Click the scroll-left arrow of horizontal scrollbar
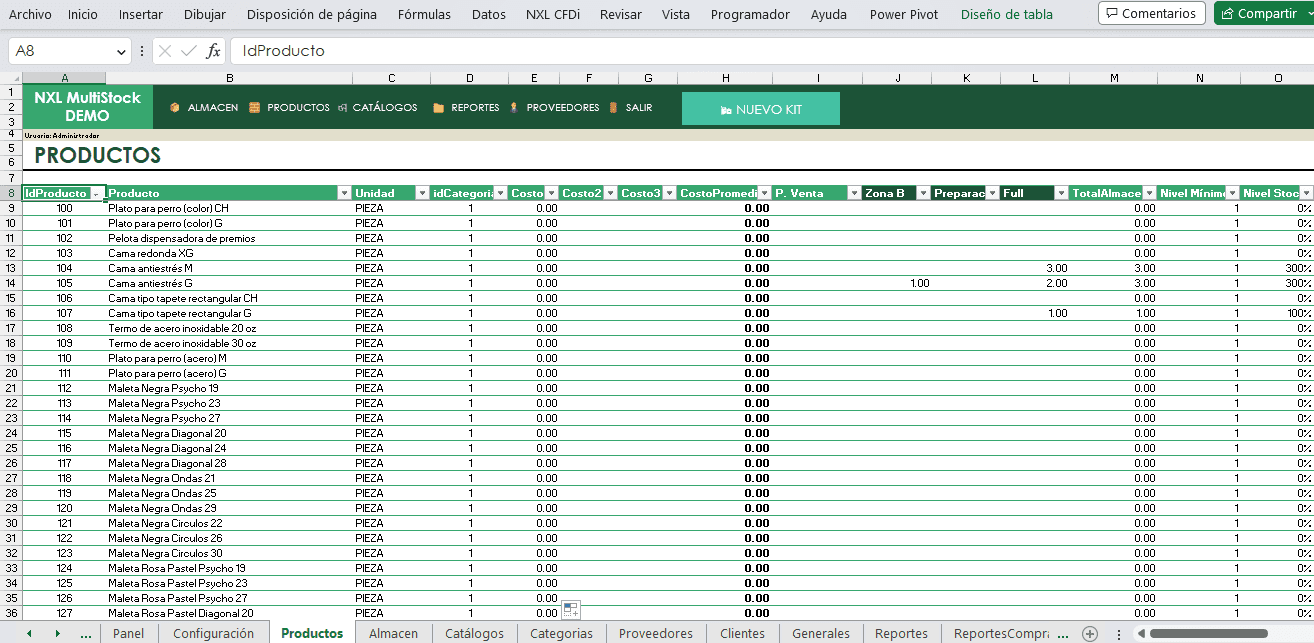 pos(1140,634)
